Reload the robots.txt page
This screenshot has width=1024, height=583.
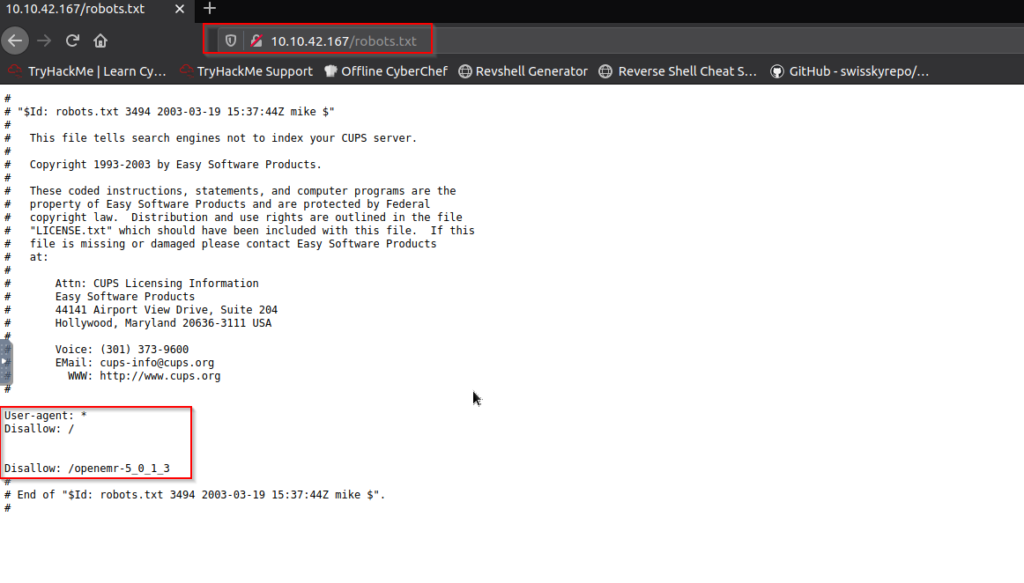click(x=72, y=41)
